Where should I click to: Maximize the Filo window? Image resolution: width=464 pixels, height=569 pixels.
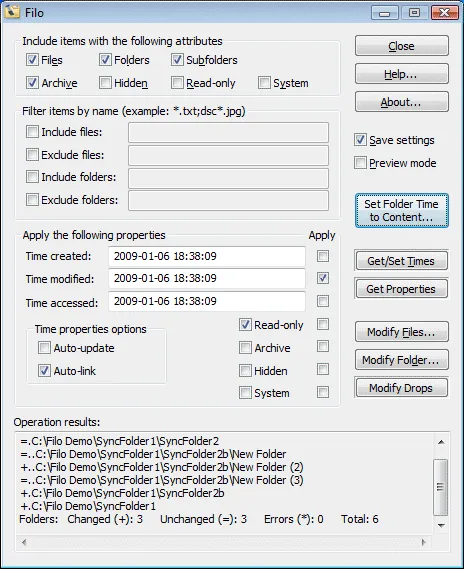tap(414, 13)
